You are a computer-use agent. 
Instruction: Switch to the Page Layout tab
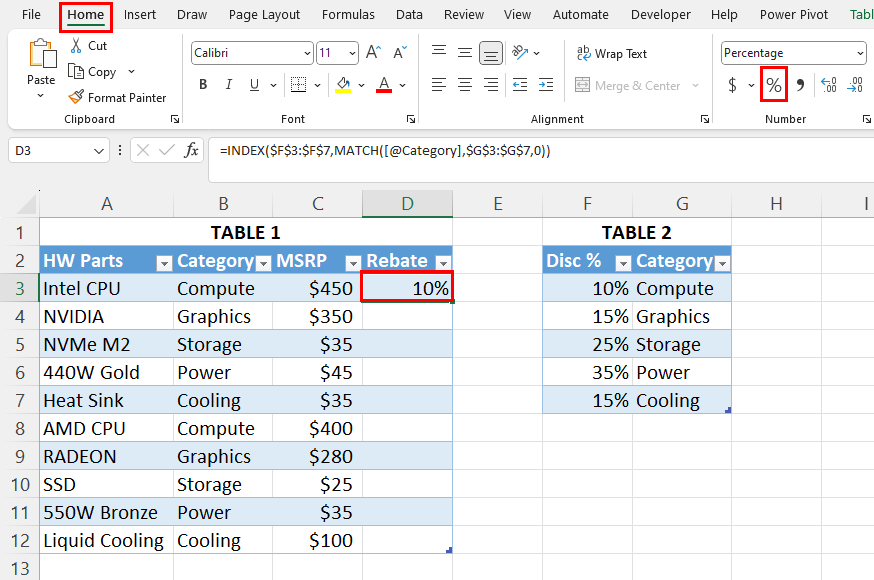pos(264,14)
